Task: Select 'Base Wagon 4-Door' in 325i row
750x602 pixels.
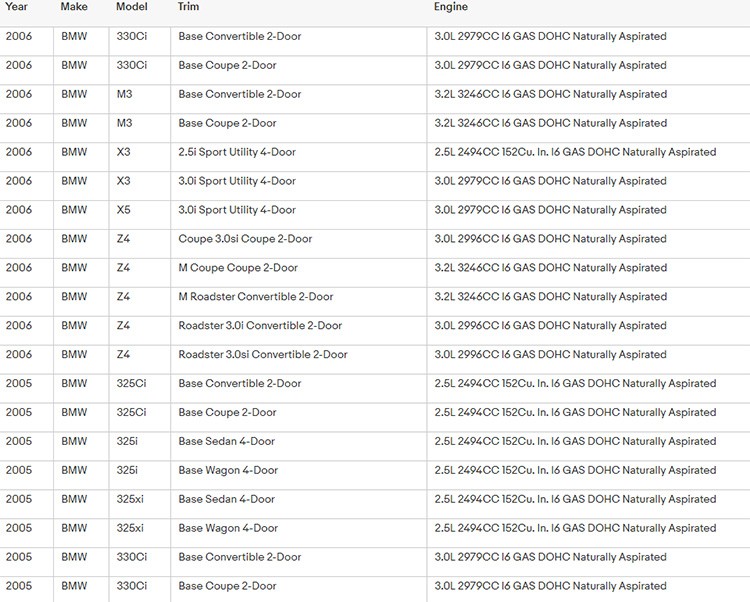Action: pos(228,470)
